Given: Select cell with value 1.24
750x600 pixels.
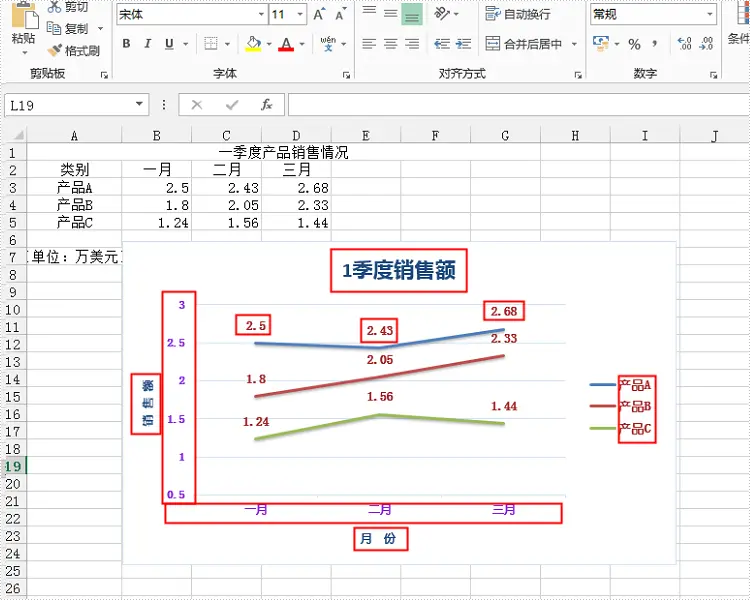Looking at the screenshot, I should point(156,222).
